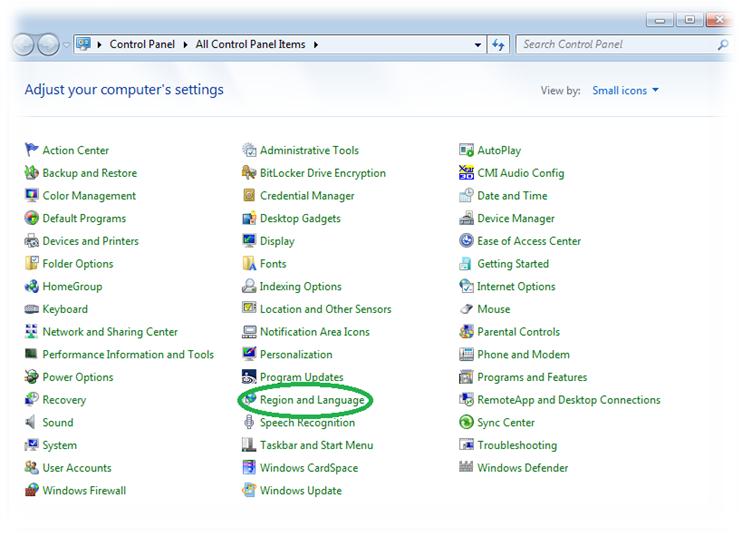Click the Windows Defender icon
Image resolution: width=741 pixels, height=536 pixels.
tap(466, 467)
